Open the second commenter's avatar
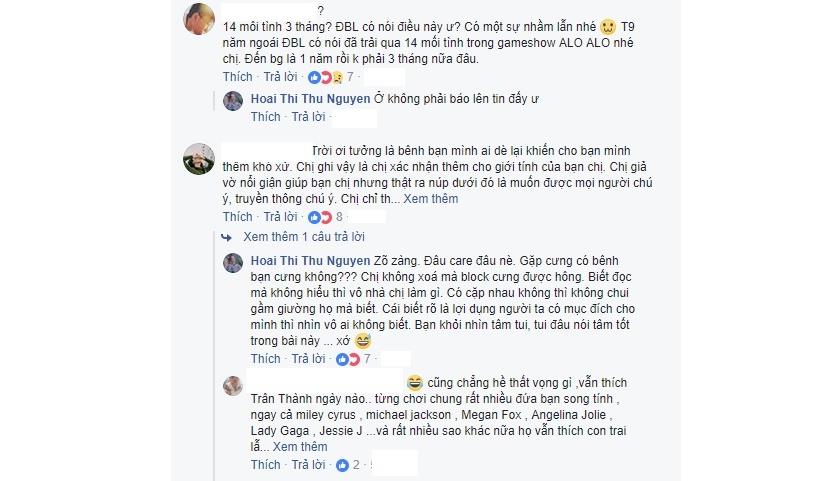Image resolution: width=819 pixels, height=481 pixels. (x=199, y=159)
